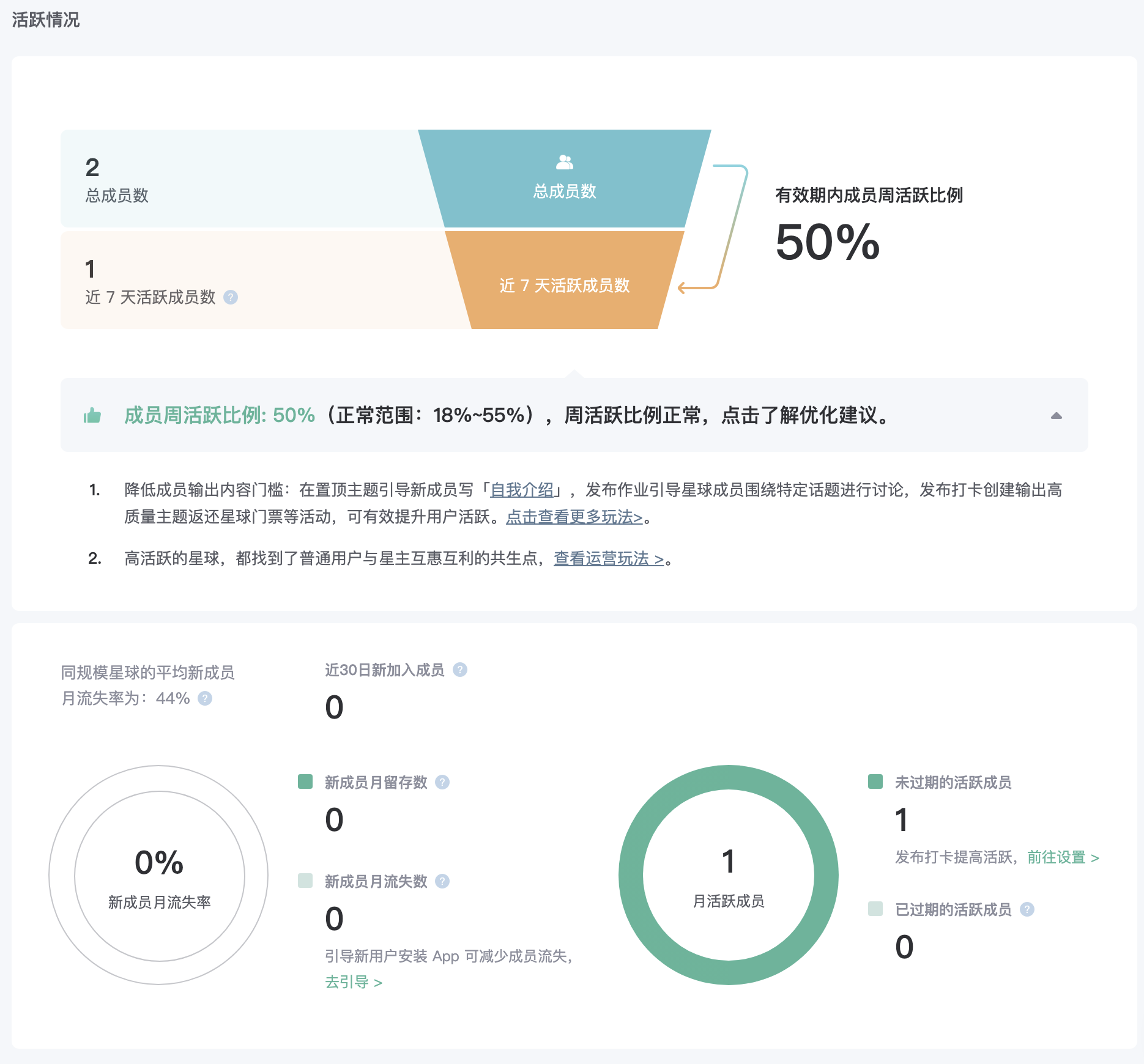The width and height of the screenshot is (1144, 1064).
Task: Click the teal 总成员数 funnel segment
Action: click(x=565, y=179)
